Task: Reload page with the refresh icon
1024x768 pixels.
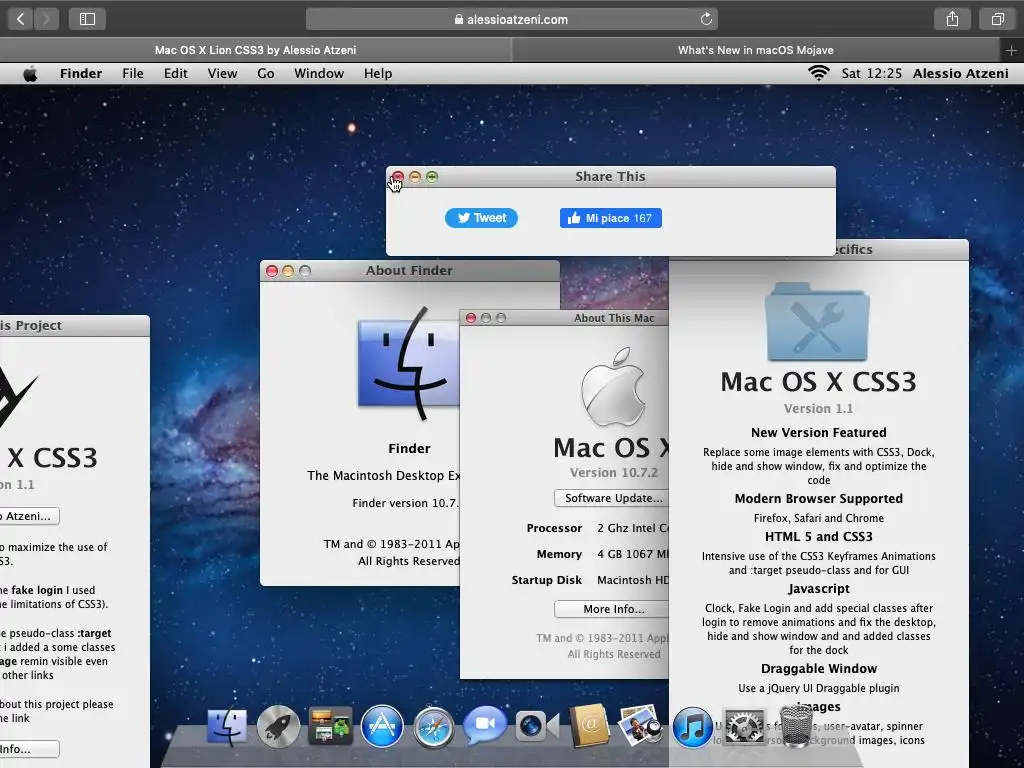Action: (x=706, y=19)
